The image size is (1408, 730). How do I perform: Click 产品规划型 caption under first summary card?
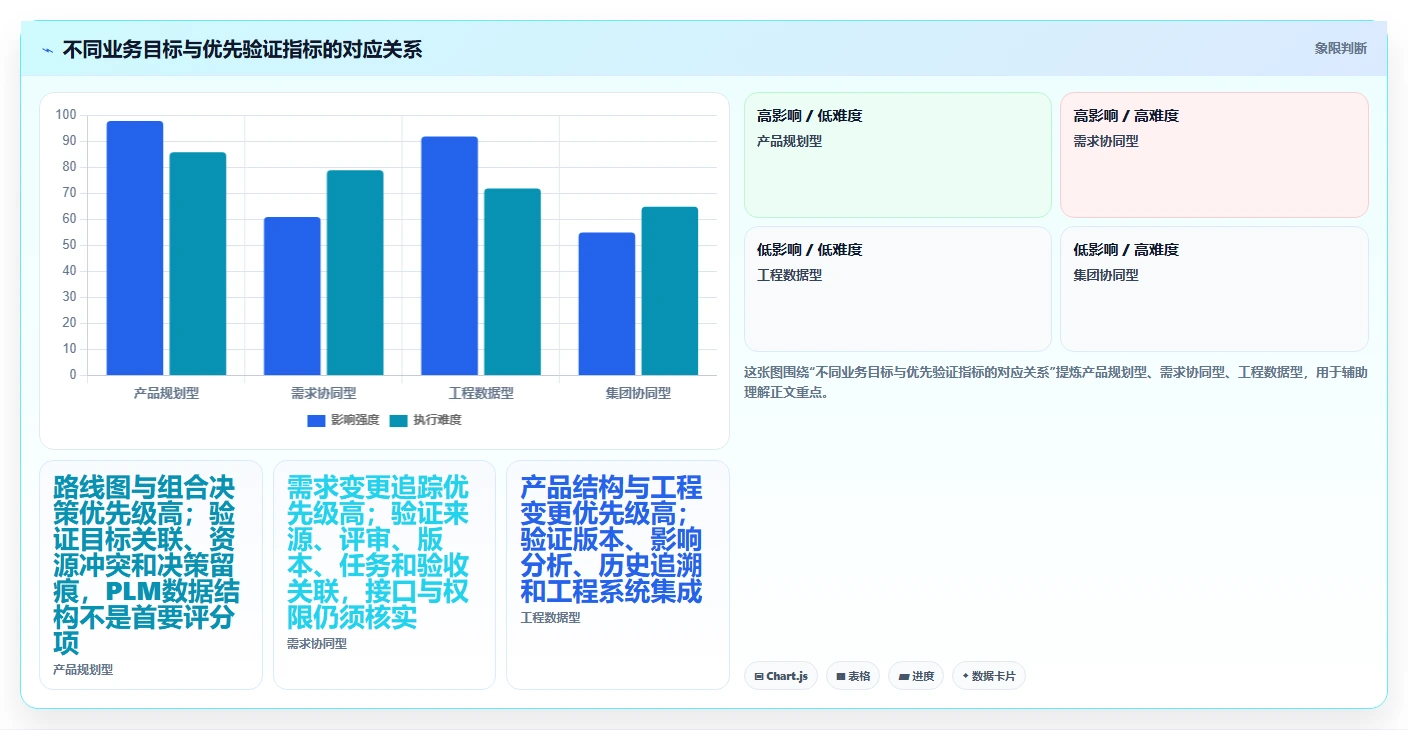pyautogui.click(x=83, y=670)
